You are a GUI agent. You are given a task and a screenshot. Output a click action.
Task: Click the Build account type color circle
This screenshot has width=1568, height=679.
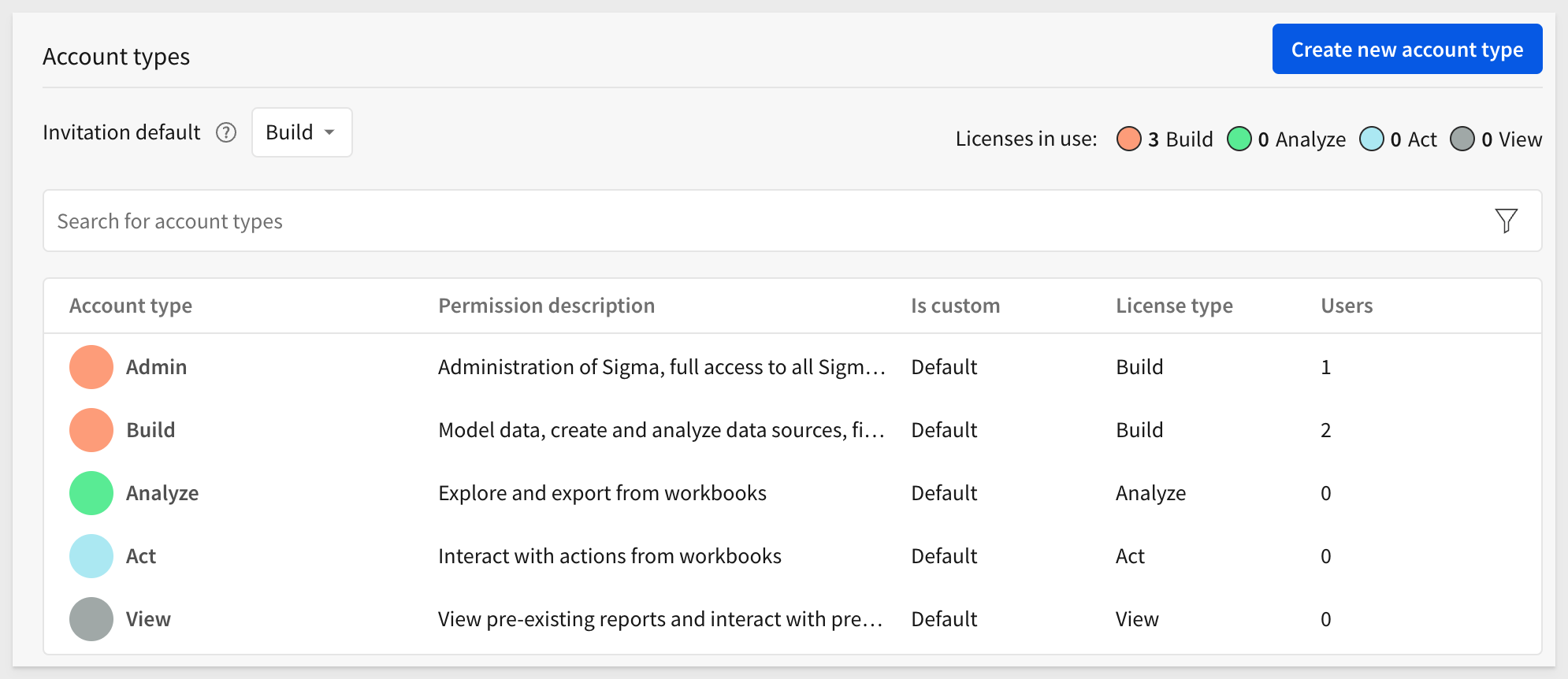tap(91, 430)
